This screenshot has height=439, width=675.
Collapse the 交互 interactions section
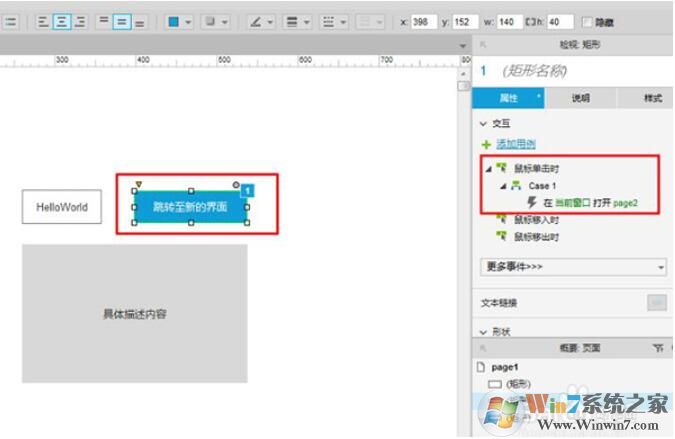tap(483, 124)
